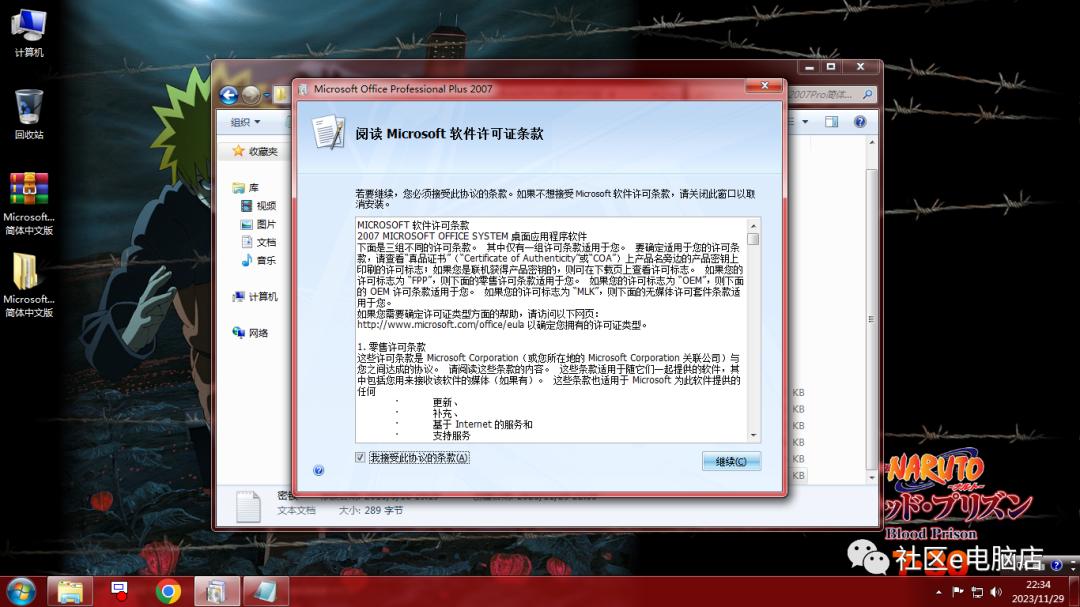This screenshot has width=1080, height=607.
Task: Open File Explorer from taskbar
Action: click(x=70, y=592)
